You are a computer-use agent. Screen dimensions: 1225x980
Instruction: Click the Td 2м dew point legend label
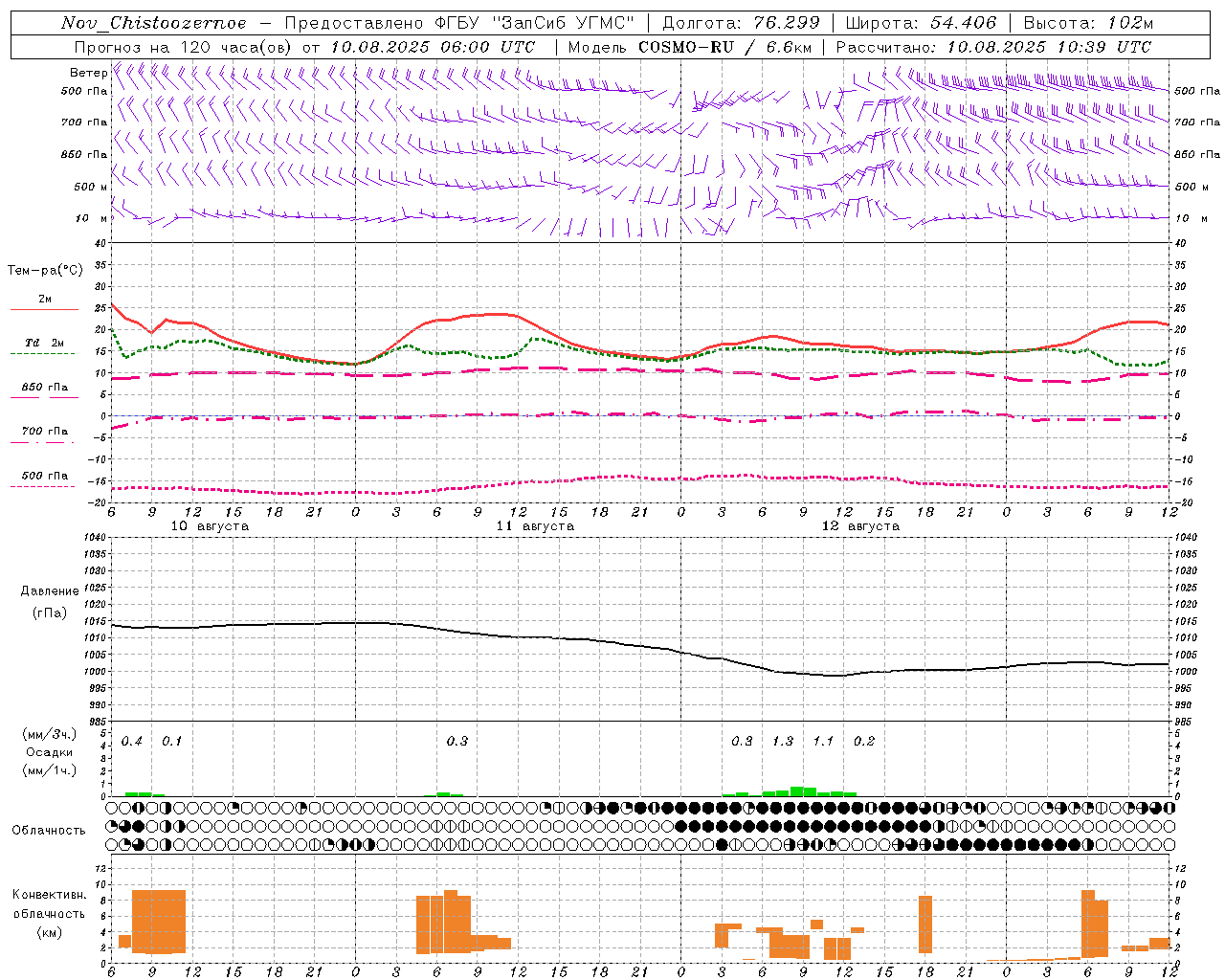click(44, 343)
